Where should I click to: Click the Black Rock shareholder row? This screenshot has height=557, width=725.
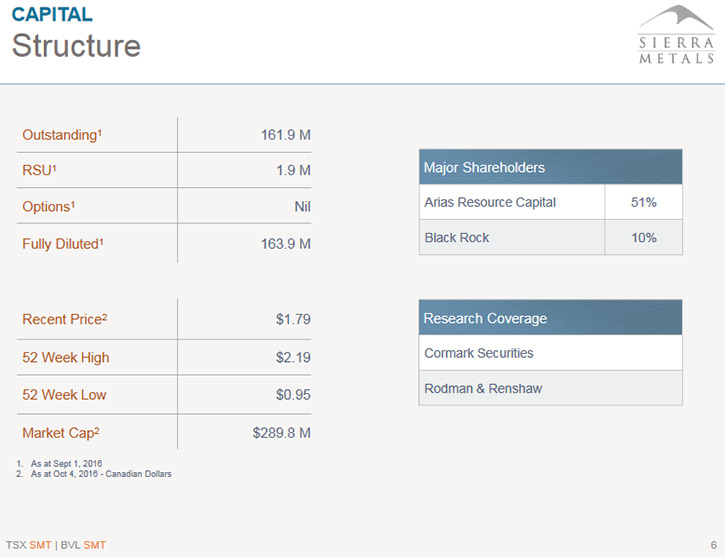click(x=550, y=237)
